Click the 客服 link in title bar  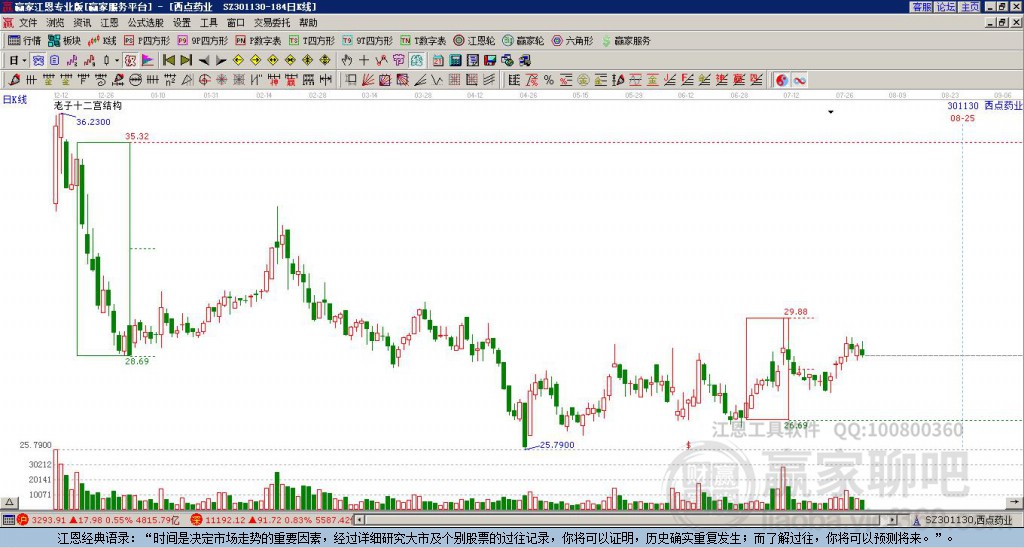921,7
